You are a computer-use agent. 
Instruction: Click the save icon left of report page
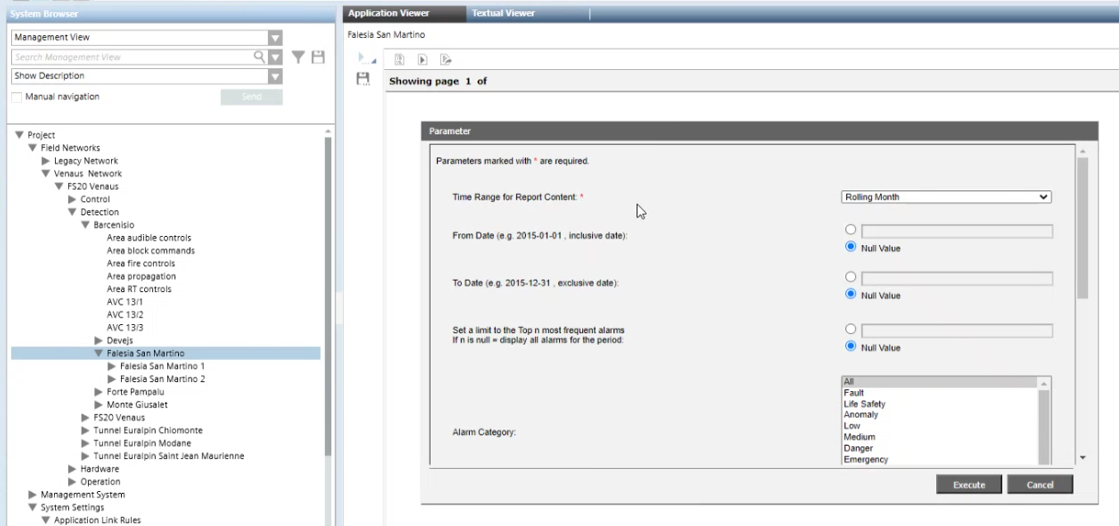363,79
